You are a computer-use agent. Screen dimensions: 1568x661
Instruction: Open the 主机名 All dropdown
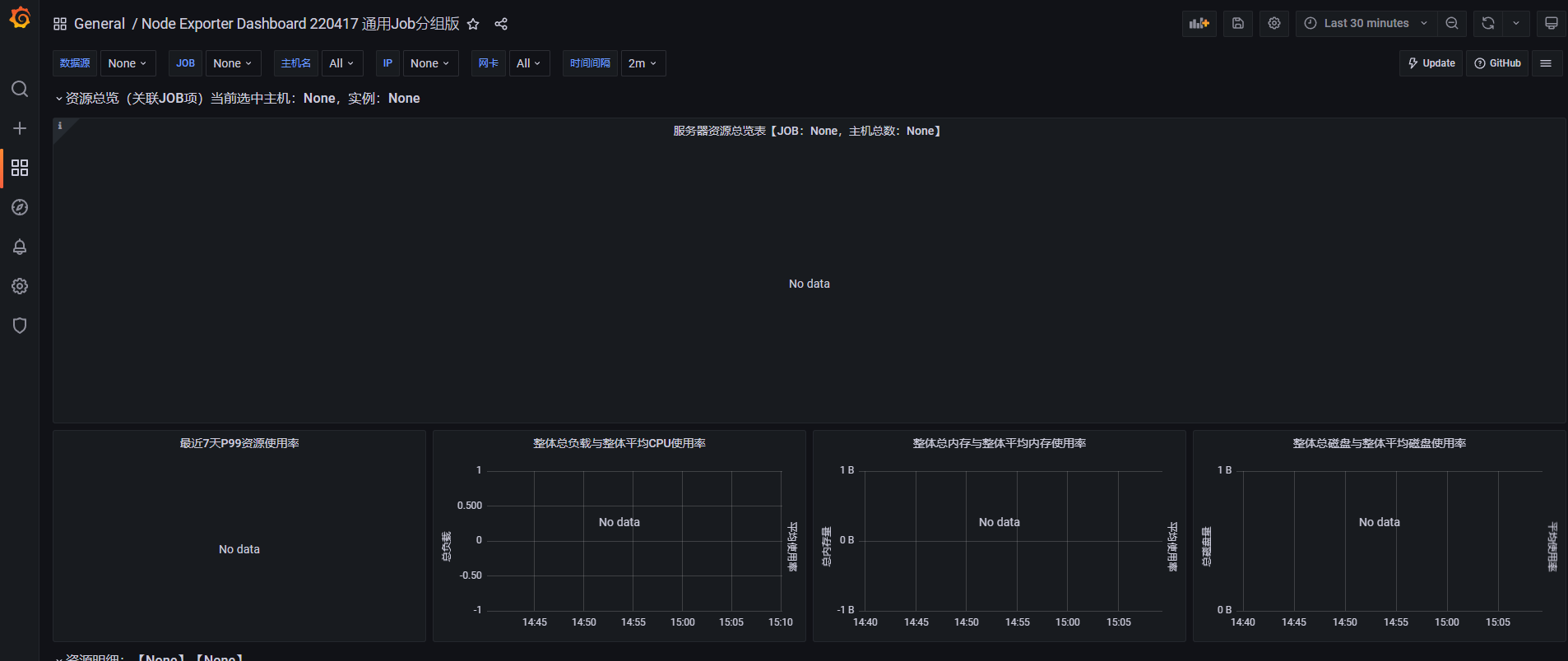coord(341,63)
